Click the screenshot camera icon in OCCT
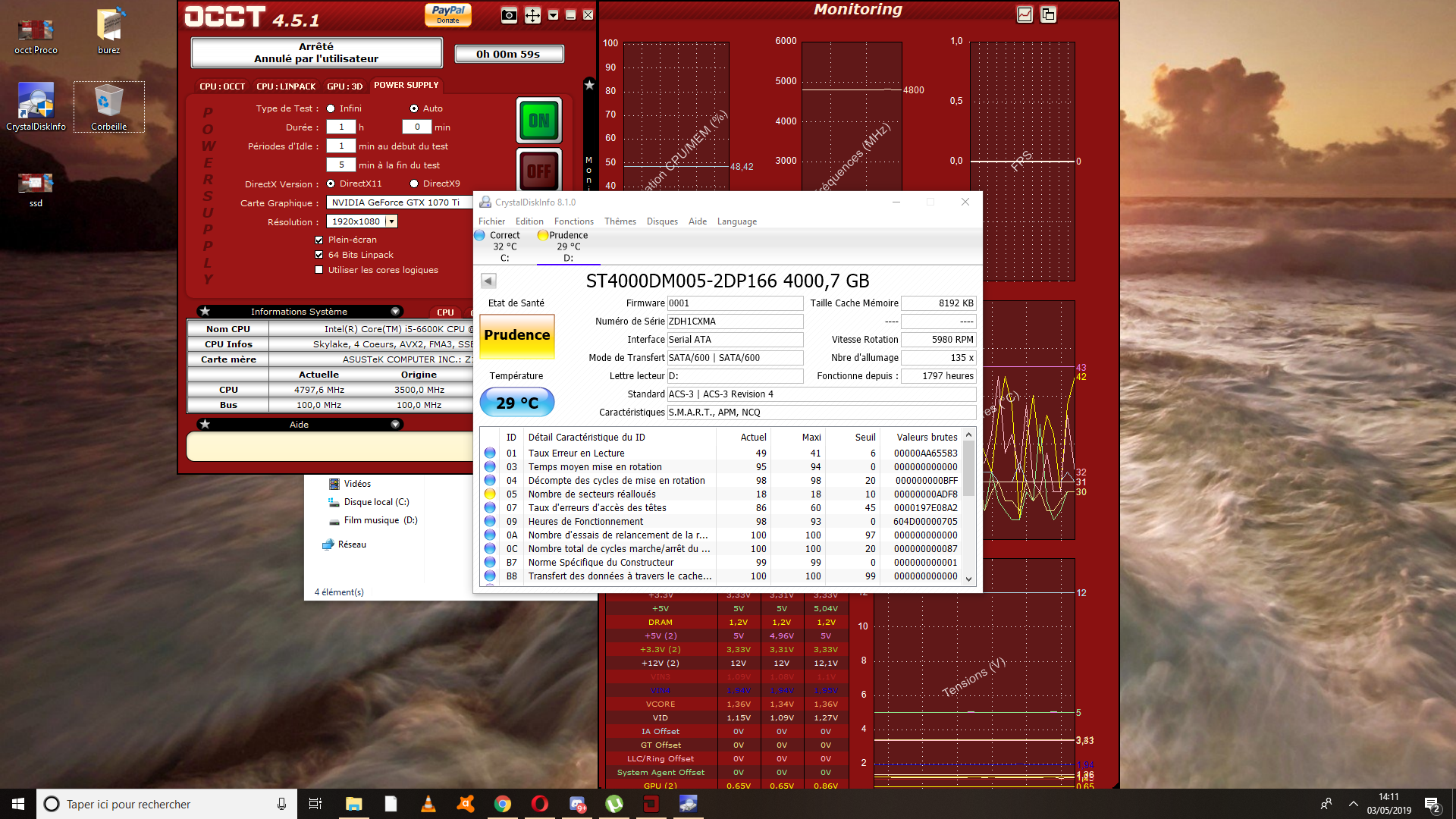The width and height of the screenshot is (1456, 819). pyautogui.click(x=510, y=15)
